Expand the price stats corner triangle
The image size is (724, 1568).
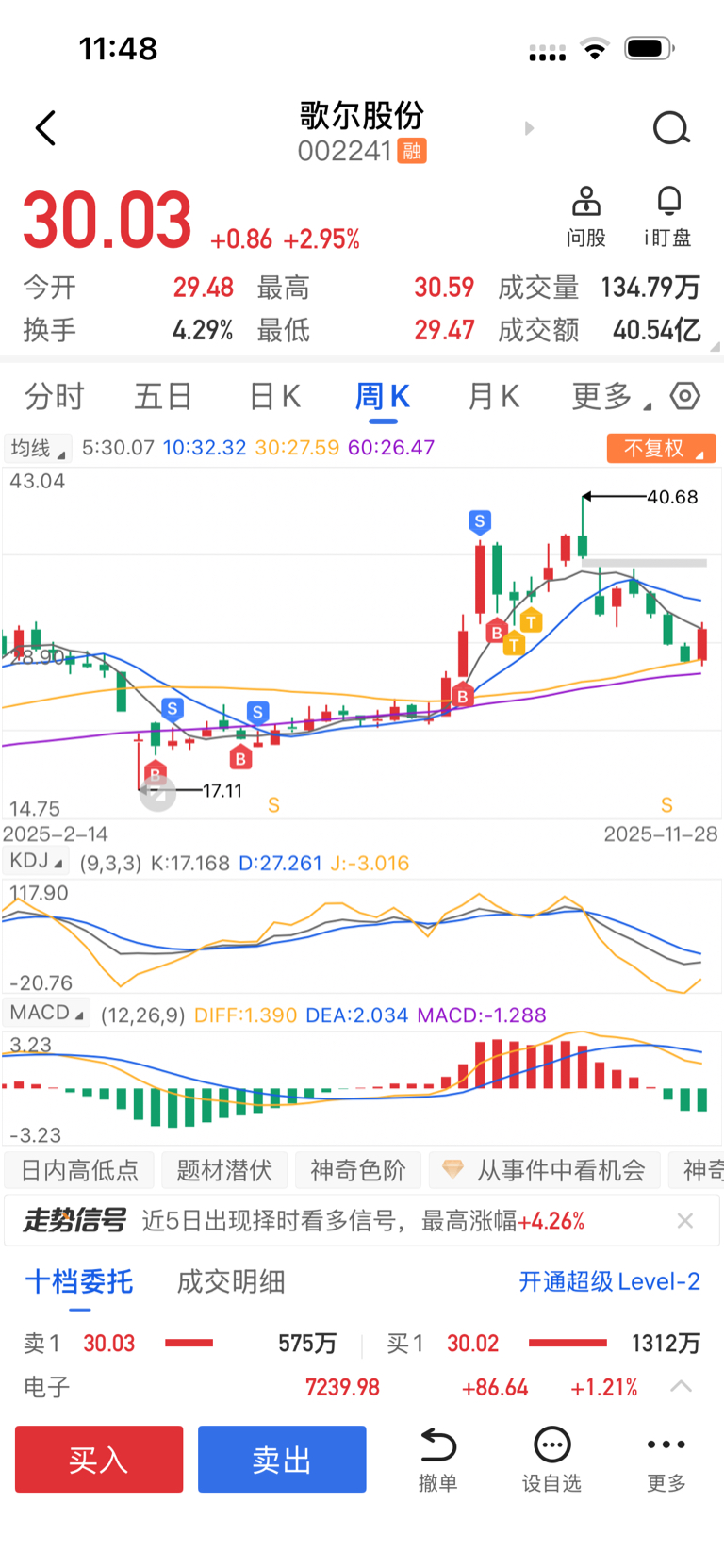pos(716,347)
